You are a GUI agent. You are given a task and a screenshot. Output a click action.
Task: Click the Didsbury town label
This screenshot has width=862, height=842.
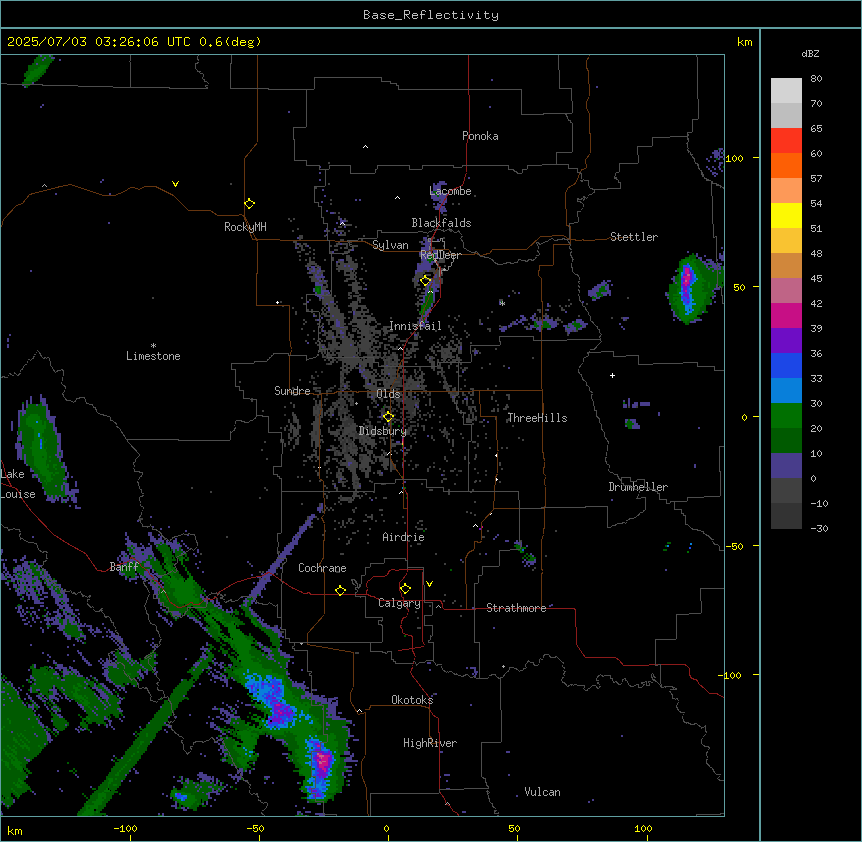383,431
